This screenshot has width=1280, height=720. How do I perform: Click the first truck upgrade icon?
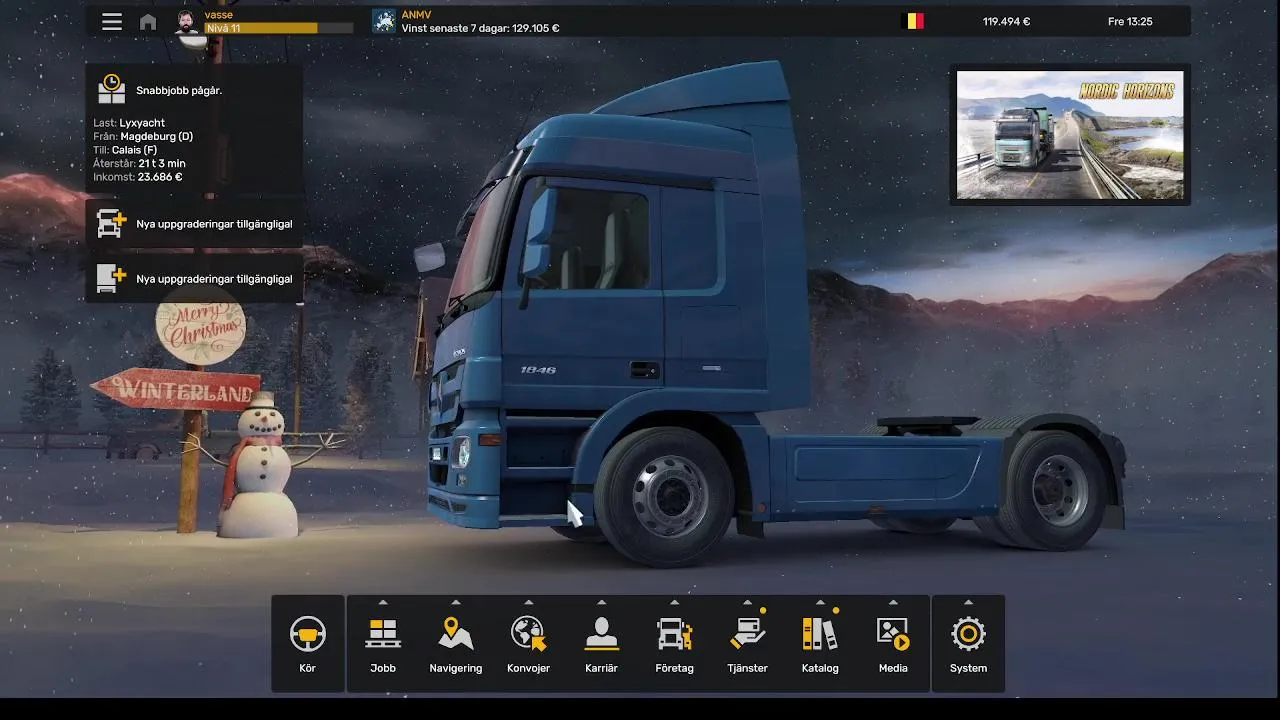click(x=112, y=224)
